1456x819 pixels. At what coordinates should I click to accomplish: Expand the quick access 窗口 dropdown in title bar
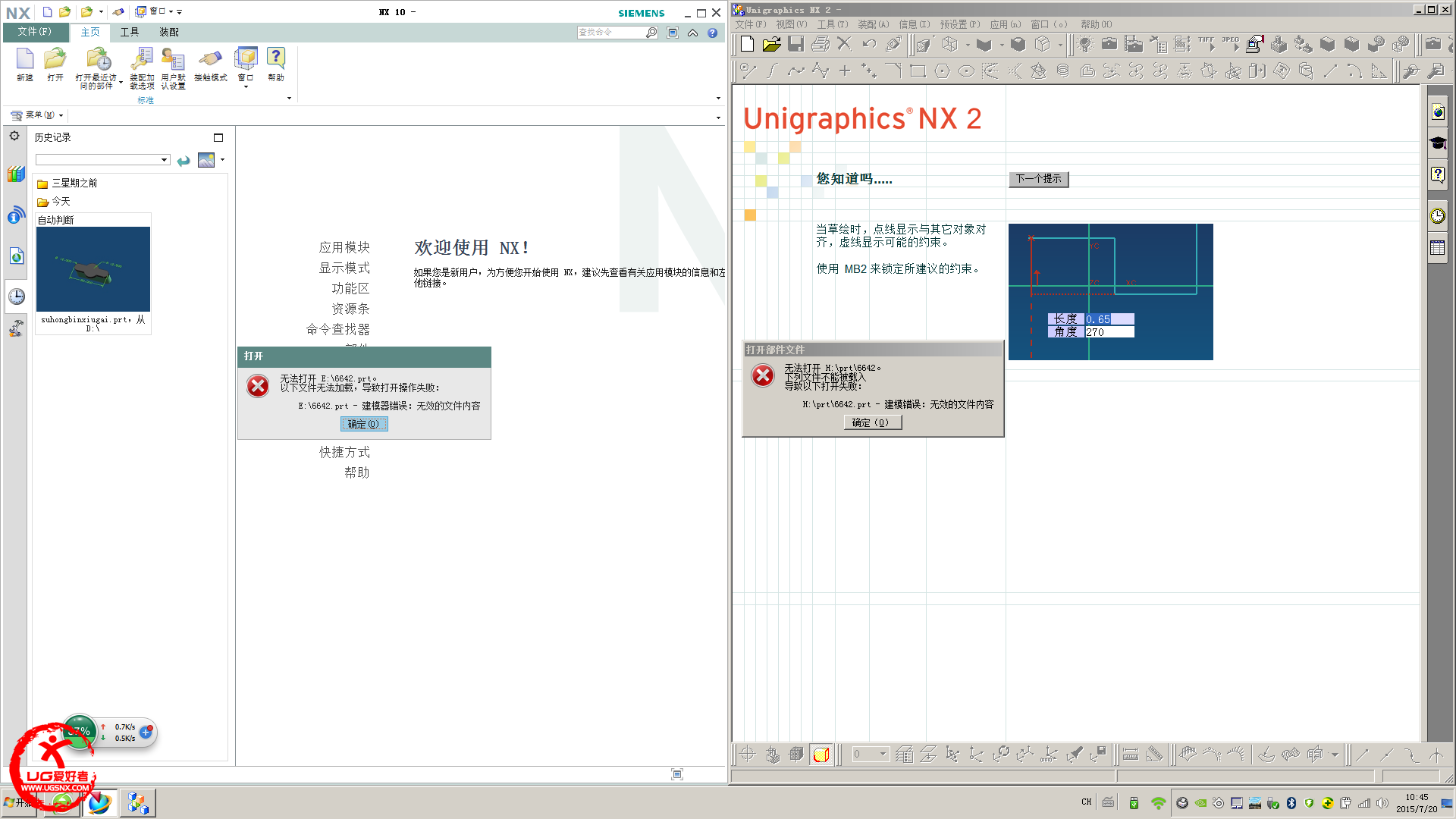click(x=171, y=11)
